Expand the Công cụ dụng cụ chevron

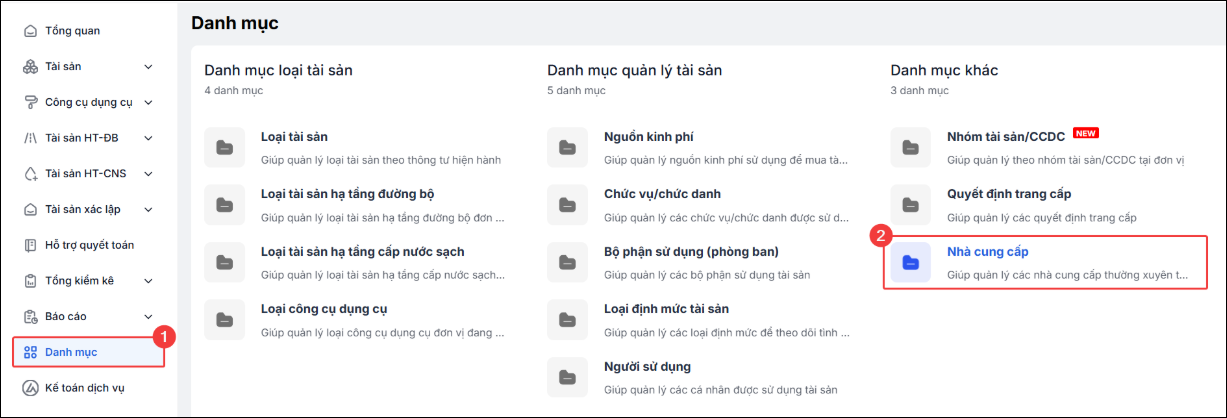(x=148, y=102)
